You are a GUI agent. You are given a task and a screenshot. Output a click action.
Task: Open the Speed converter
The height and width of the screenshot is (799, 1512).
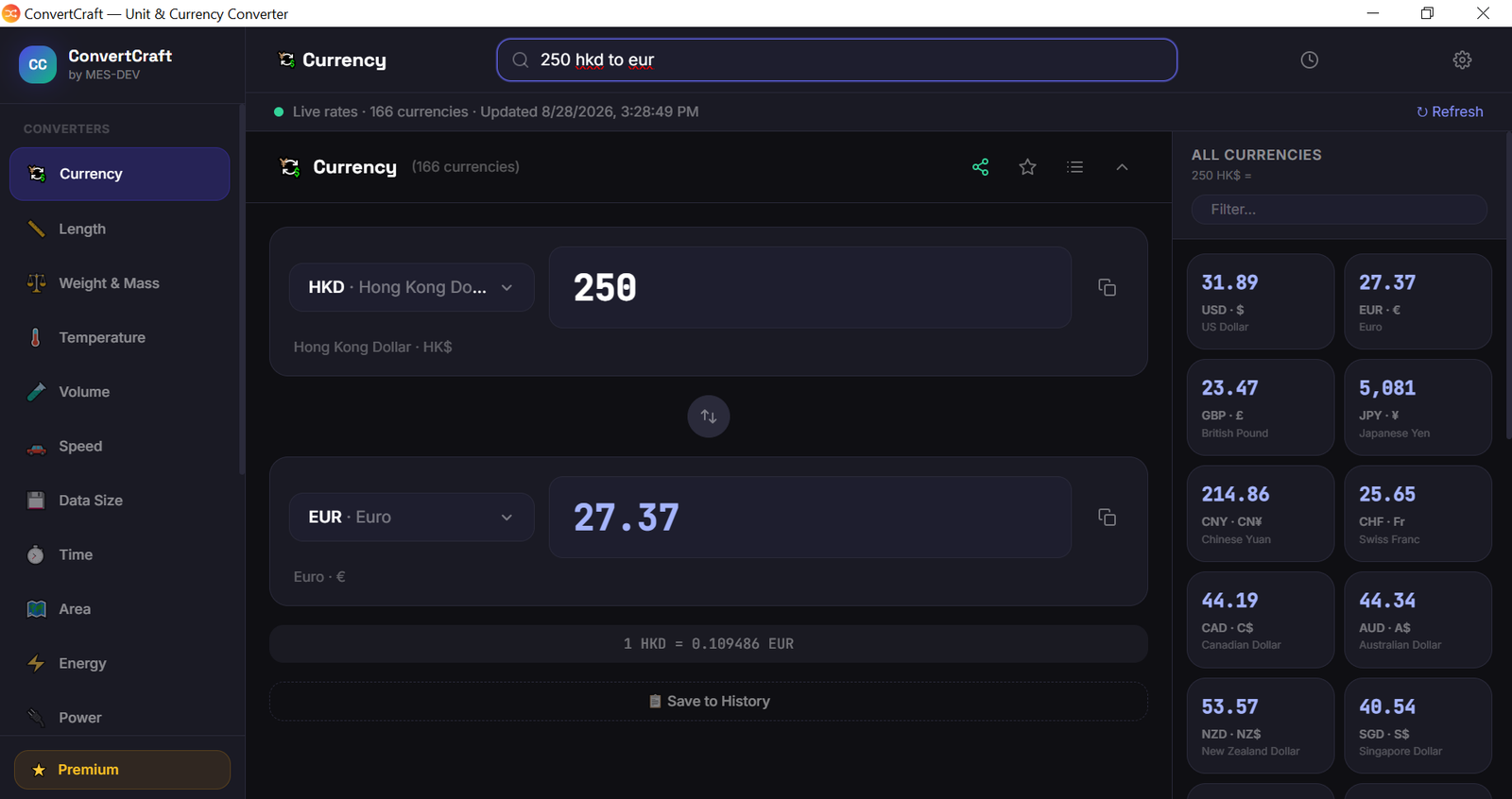(x=120, y=446)
